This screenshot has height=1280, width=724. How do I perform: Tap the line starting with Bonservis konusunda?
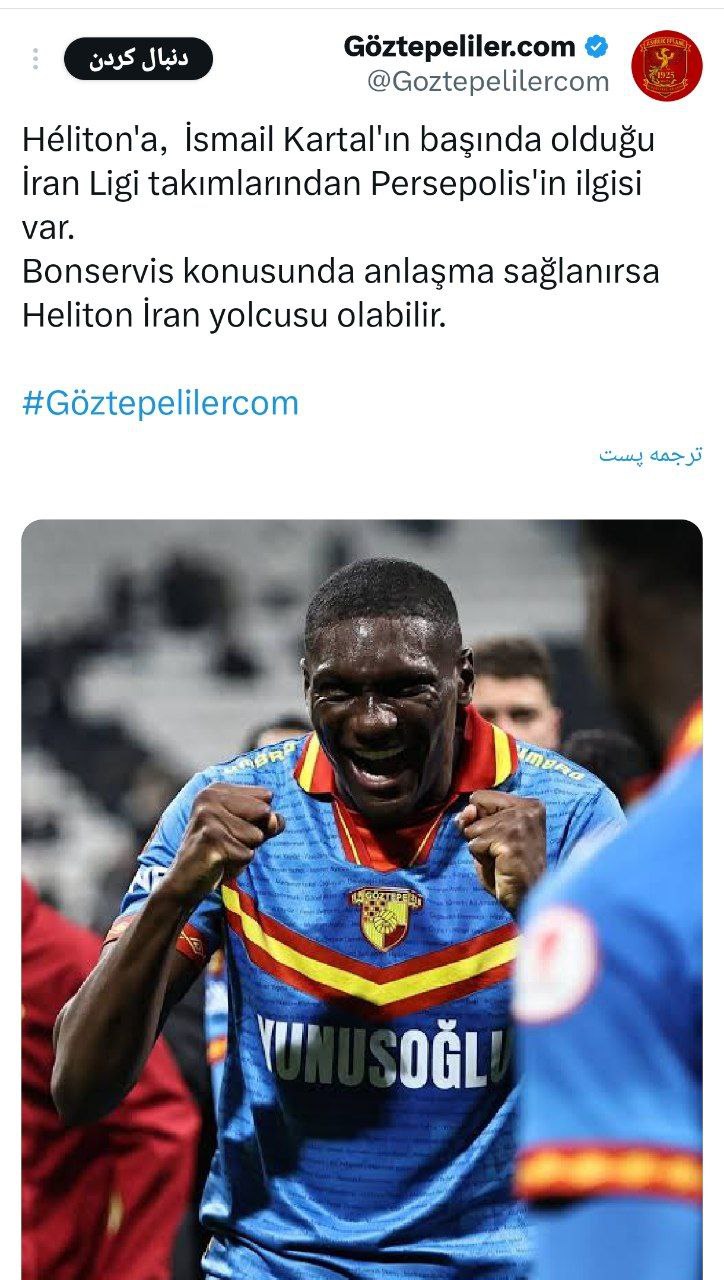pos(341,272)
